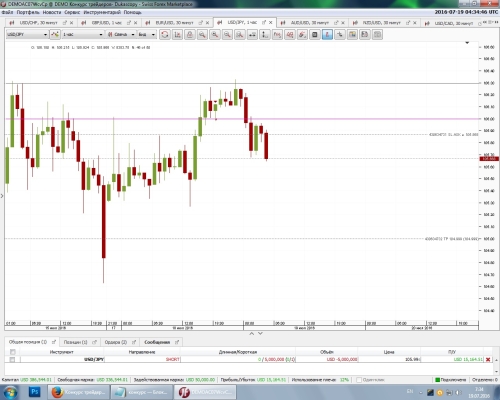
Task: Open Photoshop from the Windows taskbar
Action: tap(34, 392)
